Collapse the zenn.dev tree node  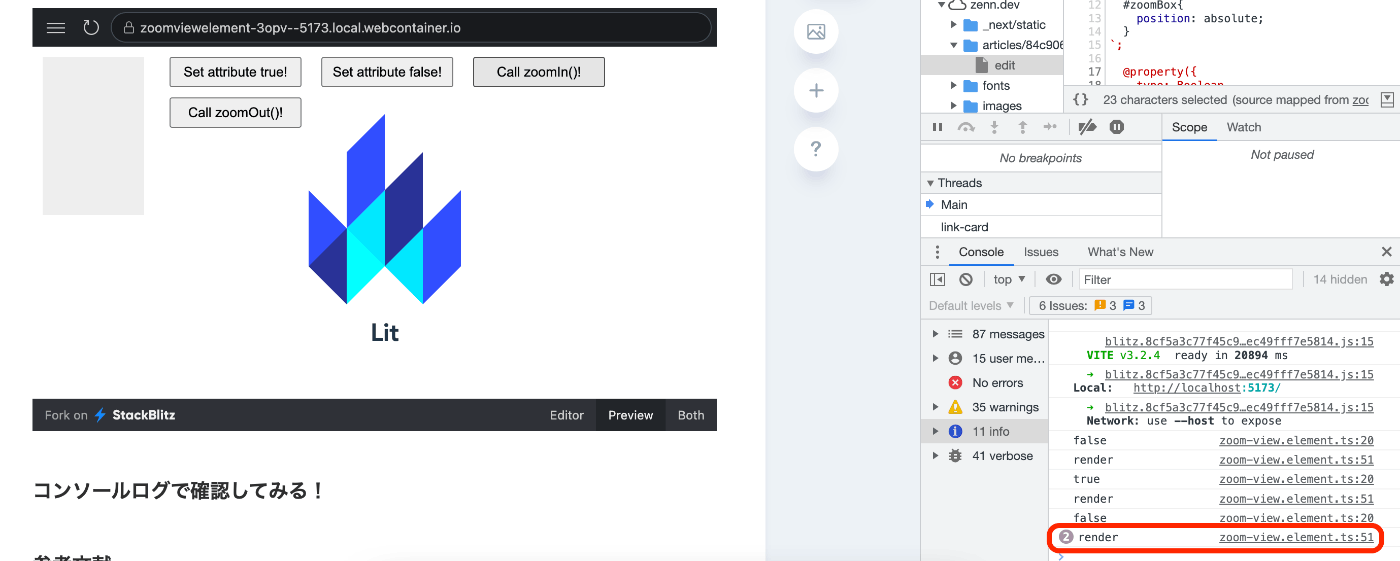tap(941, 5)
